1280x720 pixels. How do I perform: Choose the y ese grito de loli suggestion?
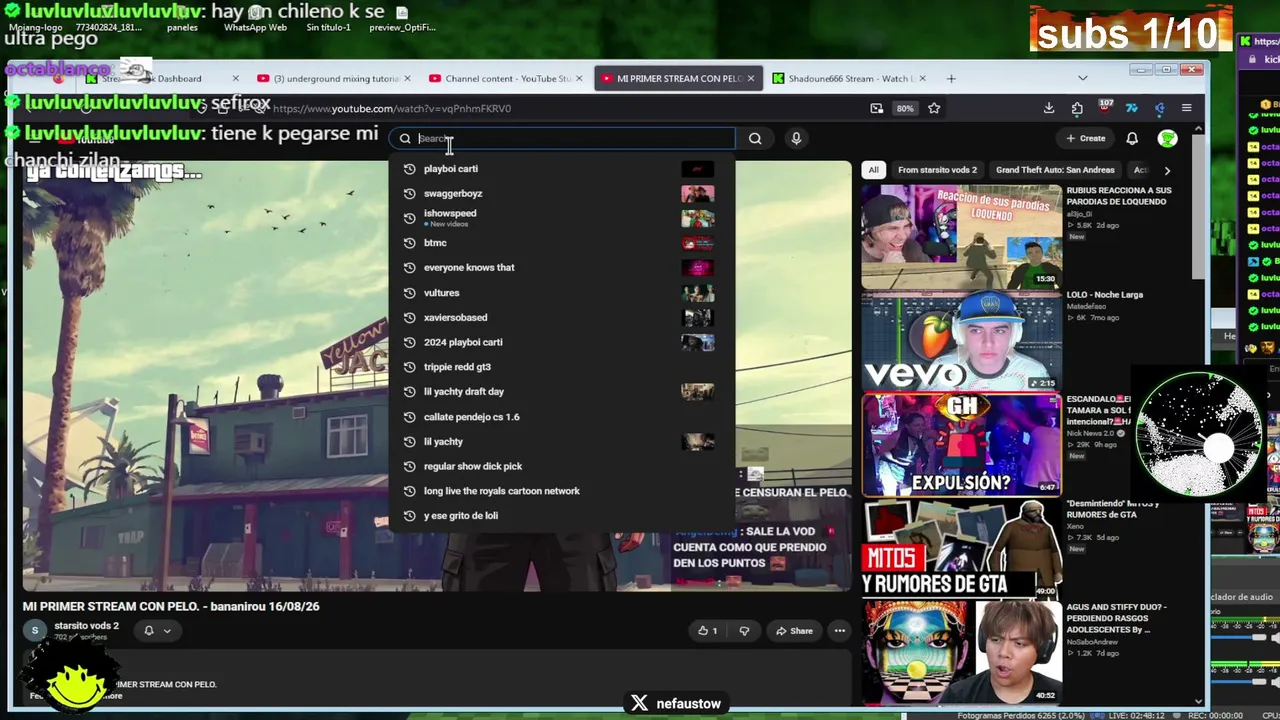click(562, 516)
